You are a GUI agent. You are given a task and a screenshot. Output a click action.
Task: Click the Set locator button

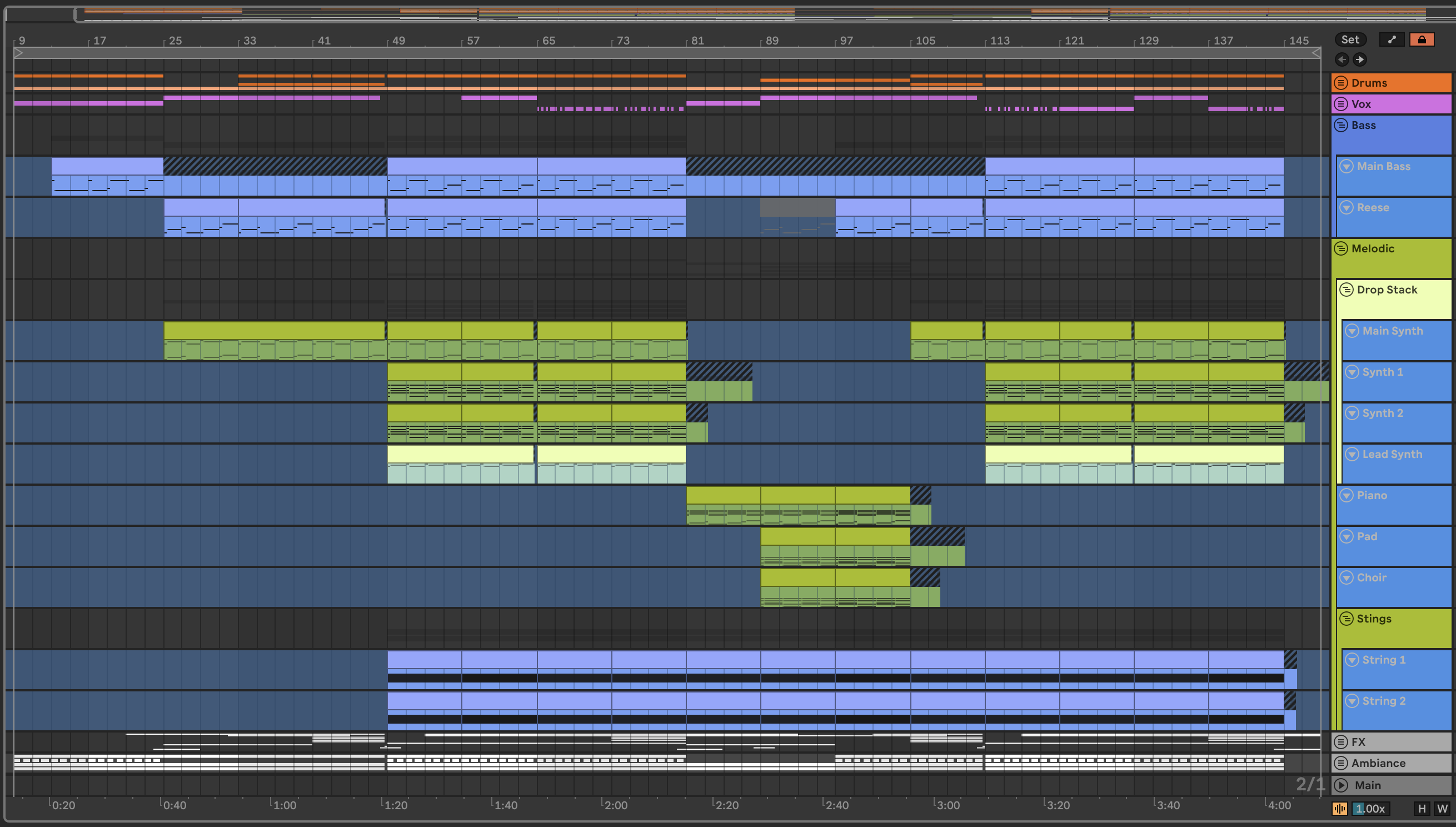point(1350,39)
